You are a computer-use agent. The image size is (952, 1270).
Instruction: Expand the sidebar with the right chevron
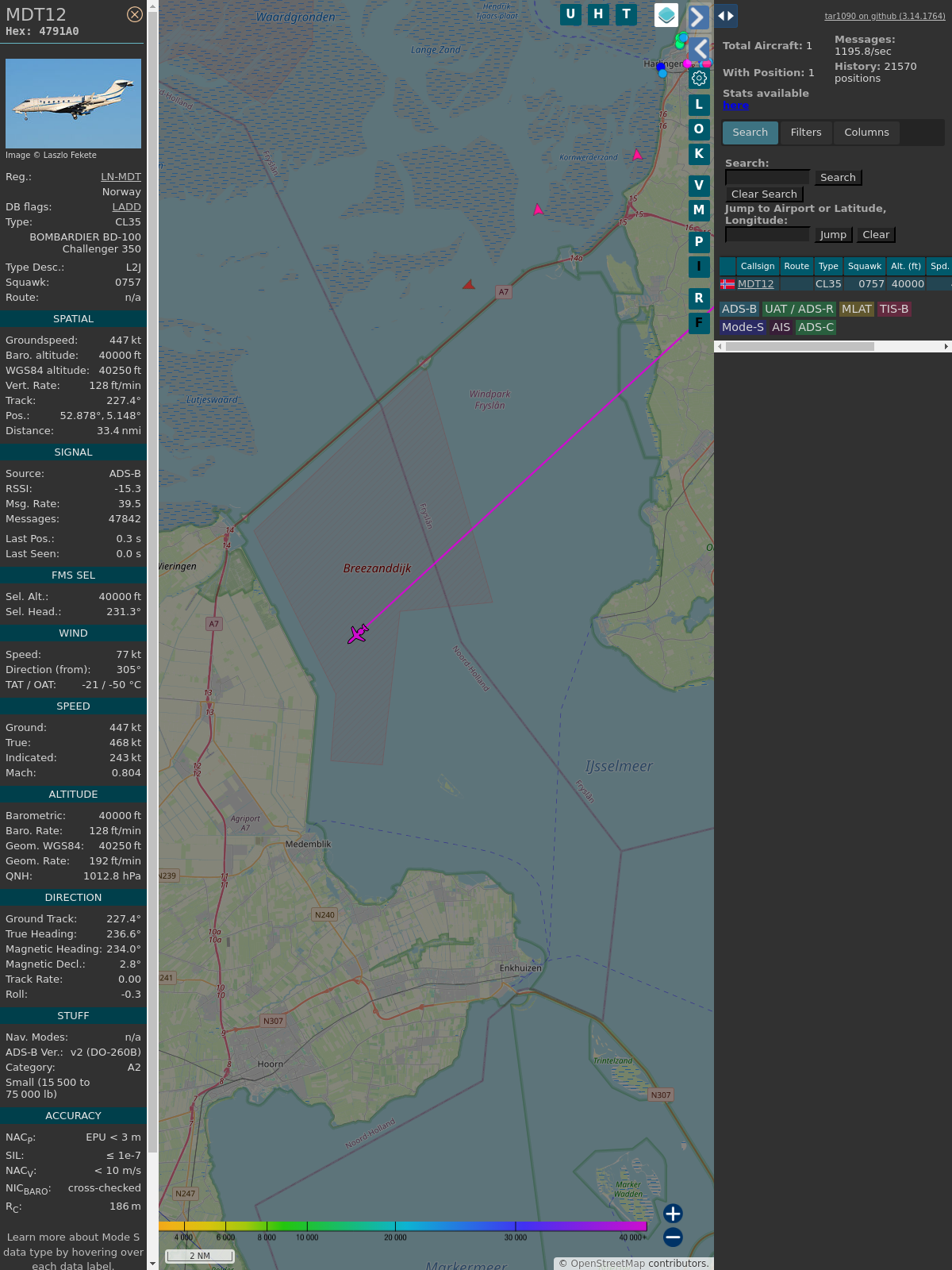(698, 17)
